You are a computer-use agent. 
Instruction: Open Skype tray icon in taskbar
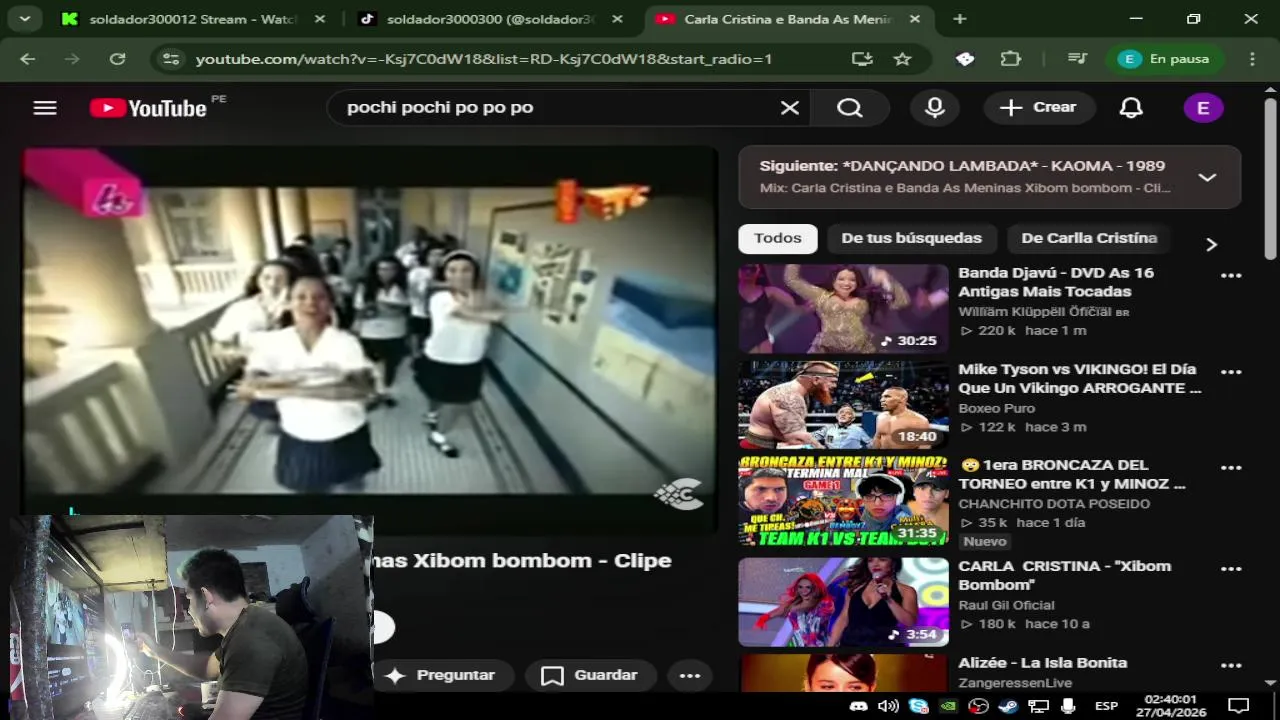918,706
